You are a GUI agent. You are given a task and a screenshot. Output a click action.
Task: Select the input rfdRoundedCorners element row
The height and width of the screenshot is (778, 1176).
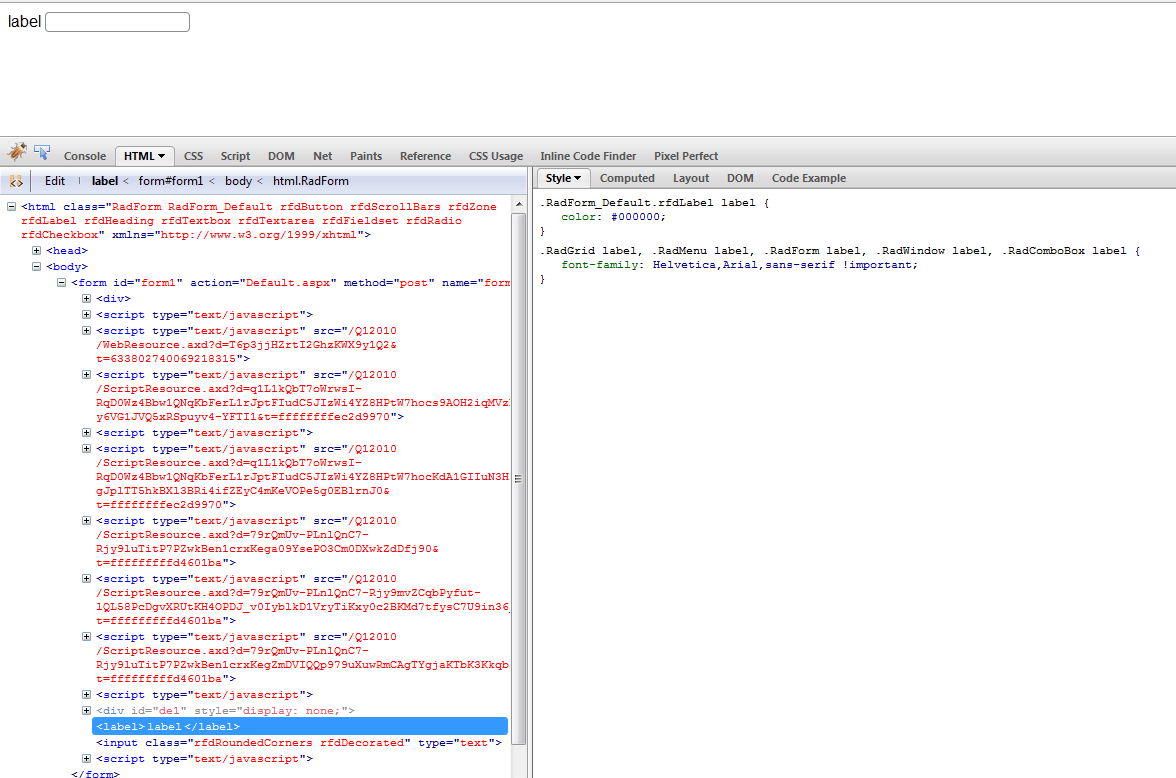[x=298, y=743]
